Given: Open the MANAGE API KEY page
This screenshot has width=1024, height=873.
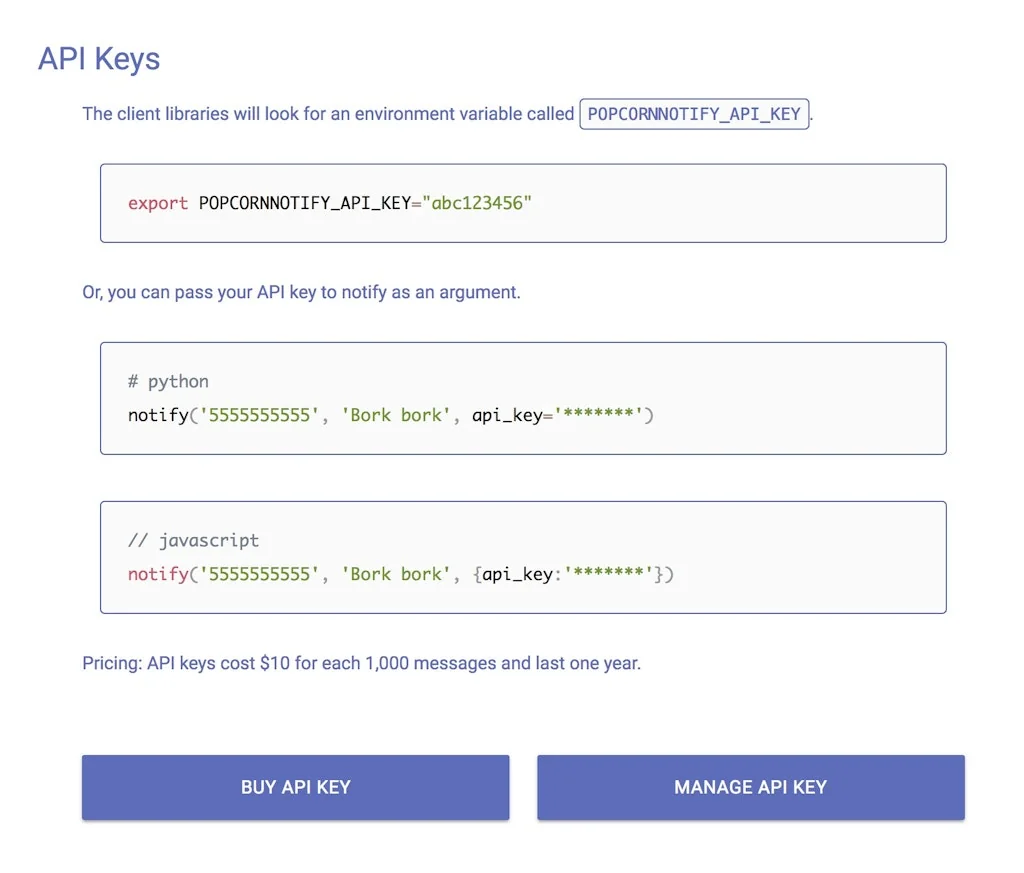Looking at the screenshot, I should (750, 787).
